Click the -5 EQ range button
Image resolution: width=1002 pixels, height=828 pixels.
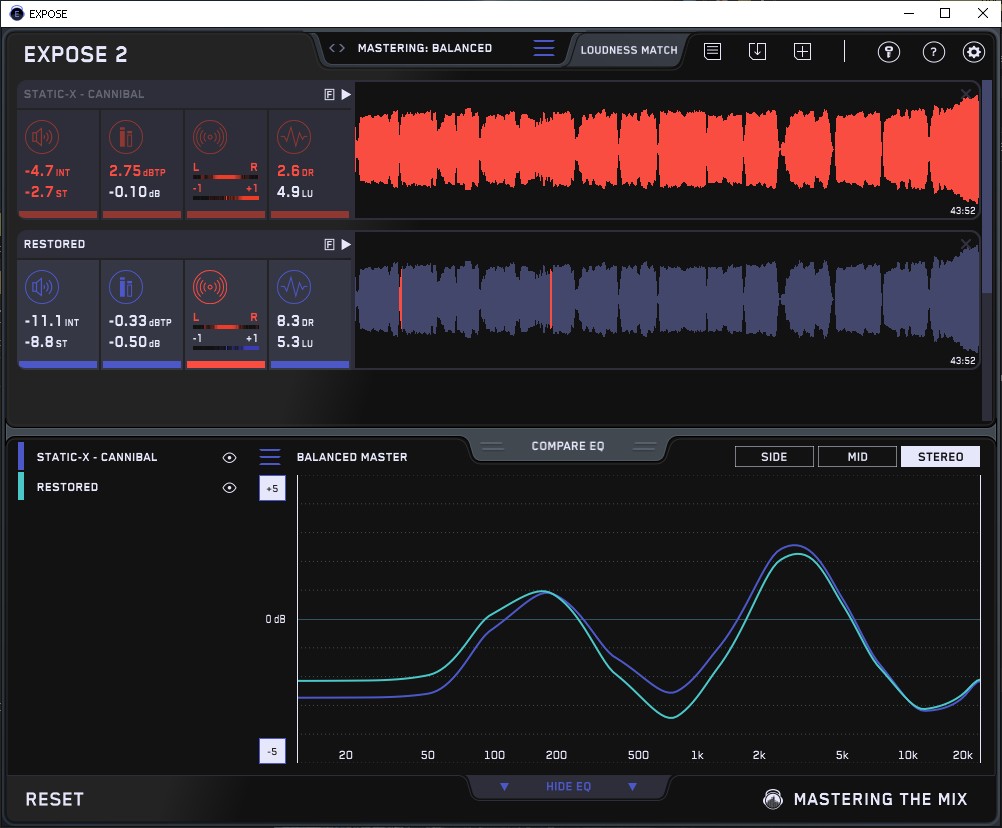[272, 751]
